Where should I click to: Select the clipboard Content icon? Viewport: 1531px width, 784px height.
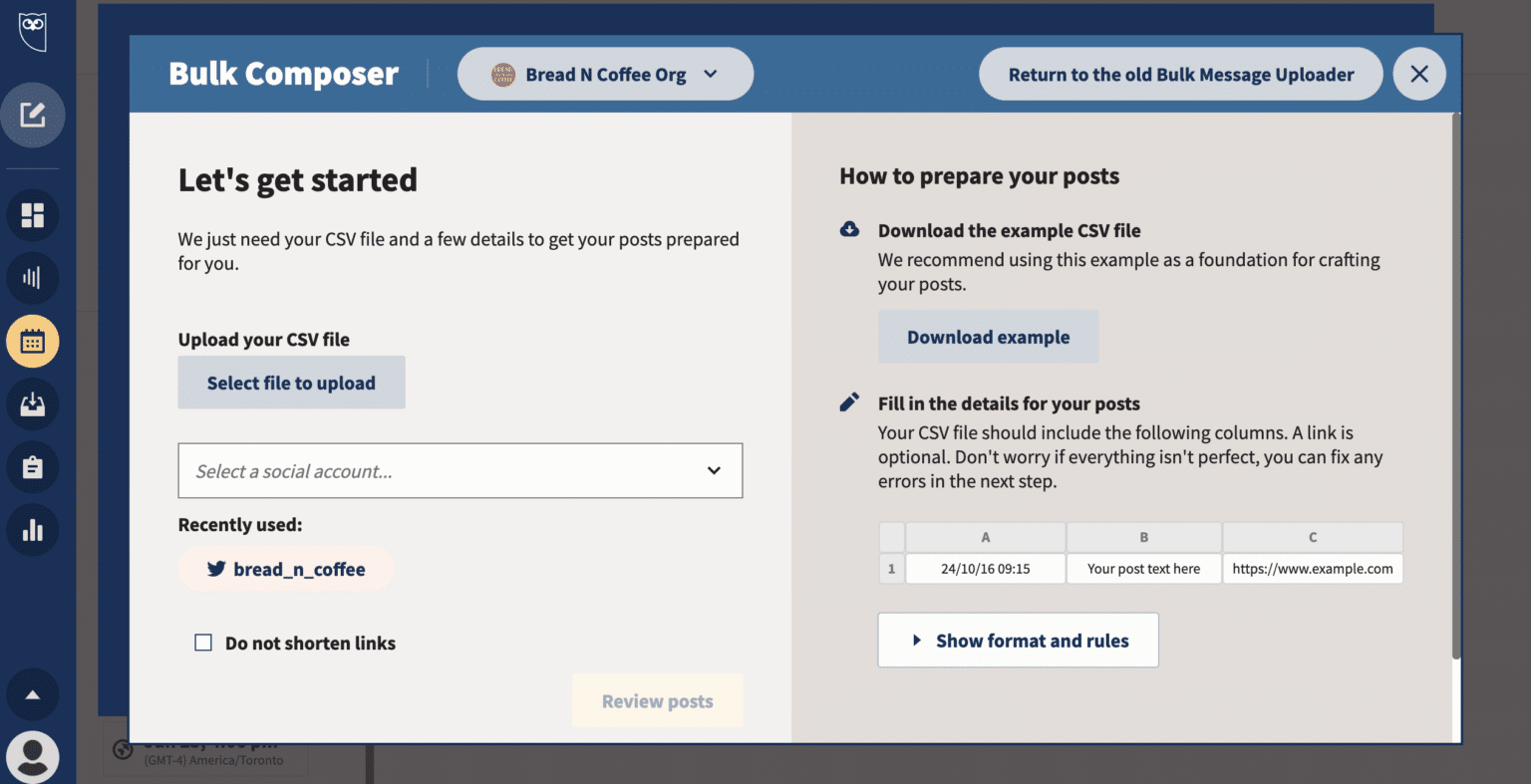tap(33, 466)
